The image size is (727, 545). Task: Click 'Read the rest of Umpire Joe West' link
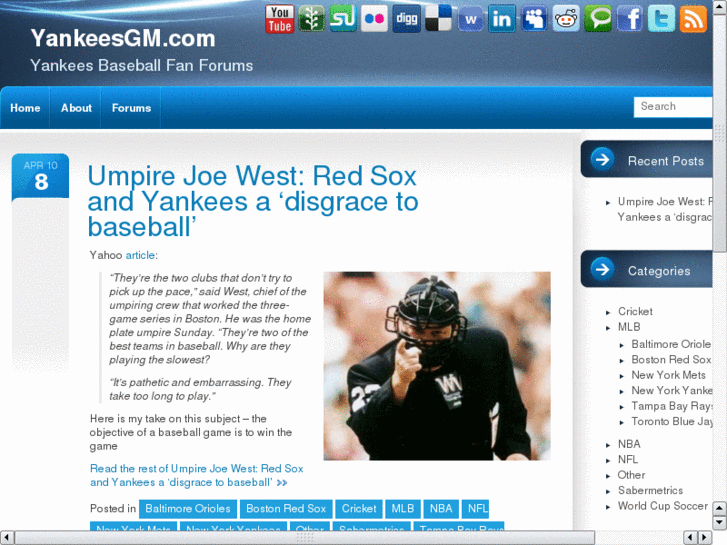coord(197,475)
